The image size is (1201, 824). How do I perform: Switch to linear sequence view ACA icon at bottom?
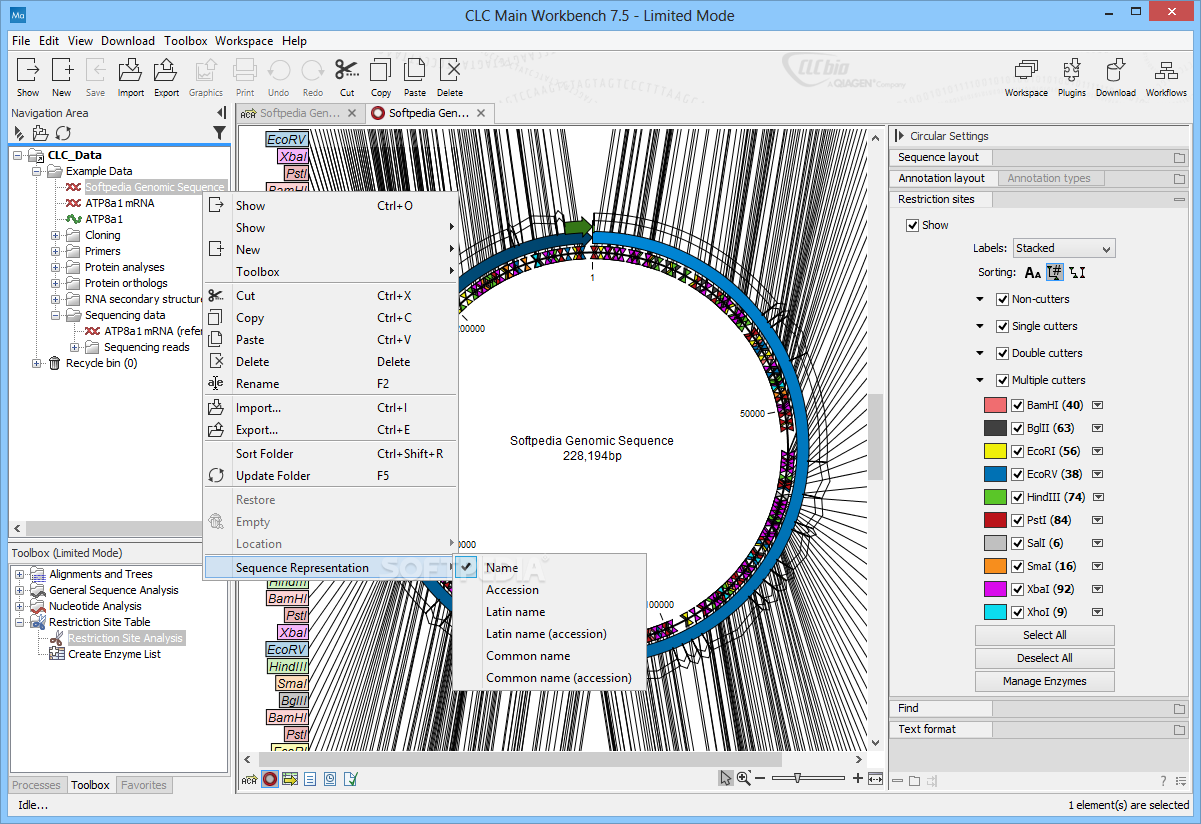point(249,779)
